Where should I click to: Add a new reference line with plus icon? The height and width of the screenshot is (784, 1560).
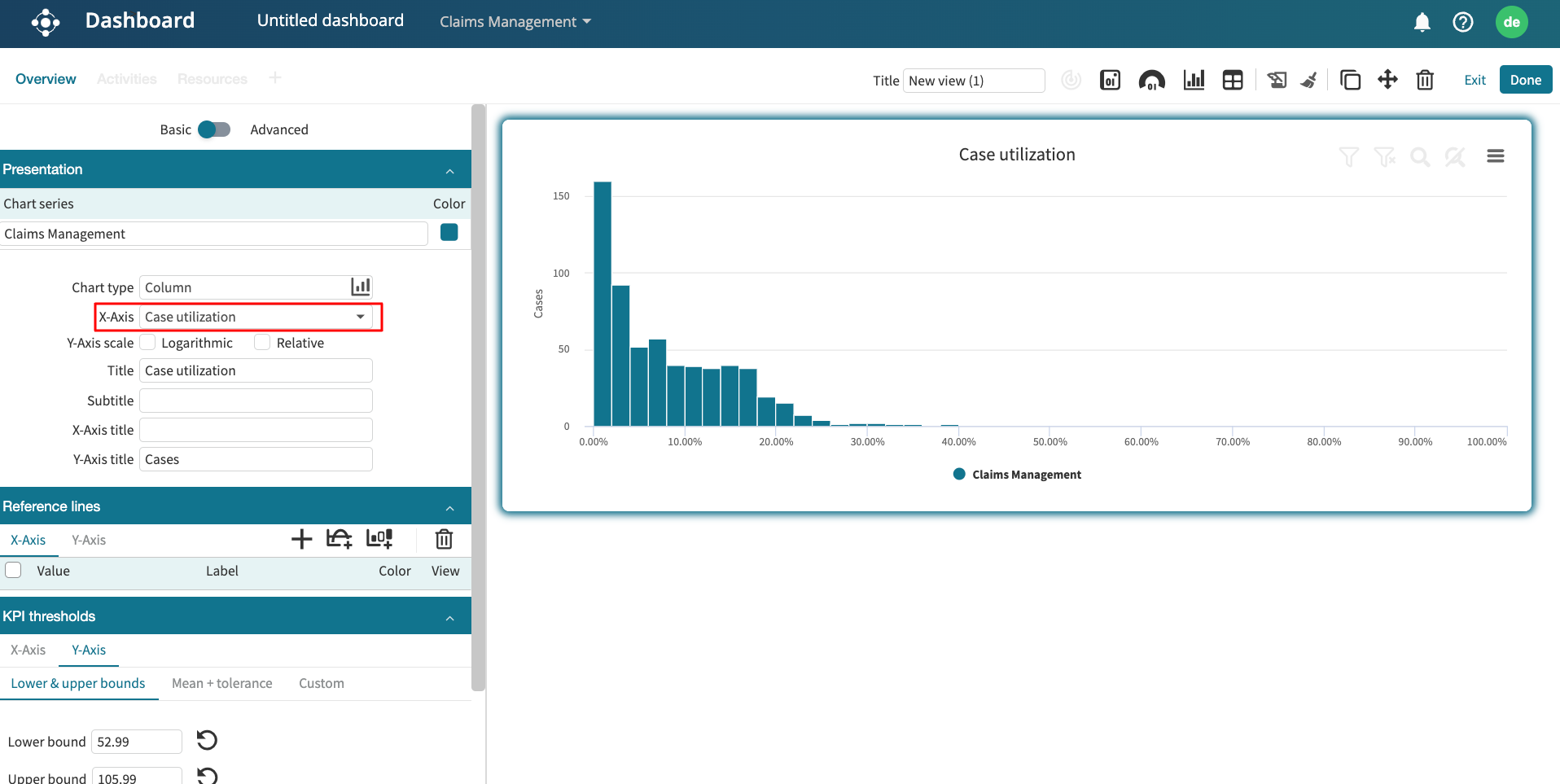point(301,539)
